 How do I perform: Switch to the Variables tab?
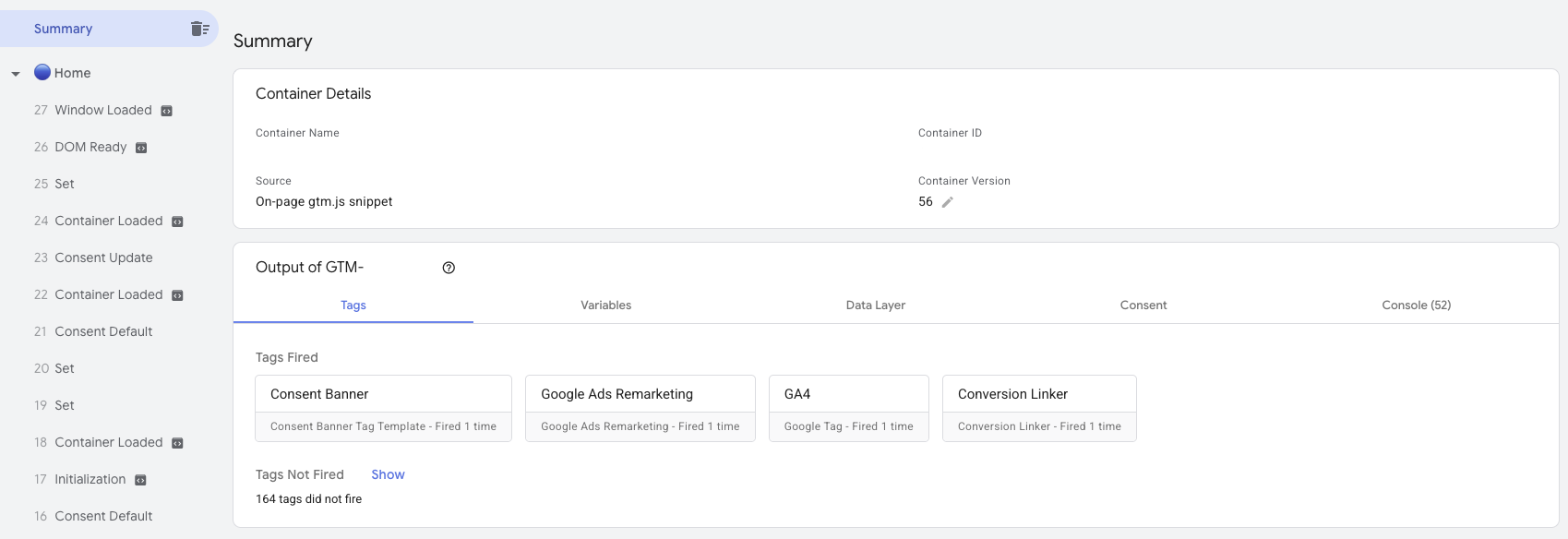605,305
